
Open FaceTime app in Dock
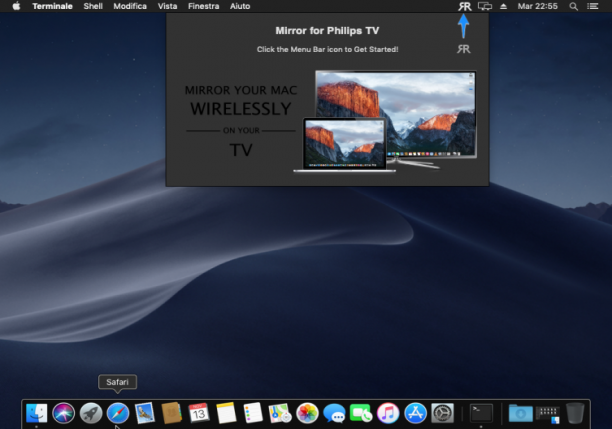click(x=361, y=413)
